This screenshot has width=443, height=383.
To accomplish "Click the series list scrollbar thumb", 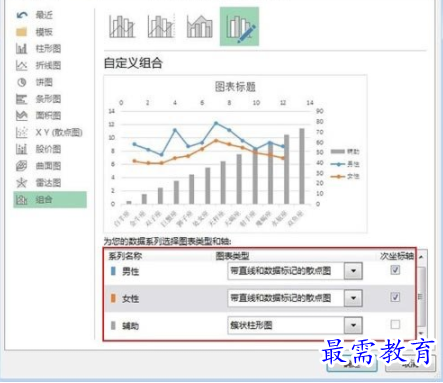I will coord(421,296).
